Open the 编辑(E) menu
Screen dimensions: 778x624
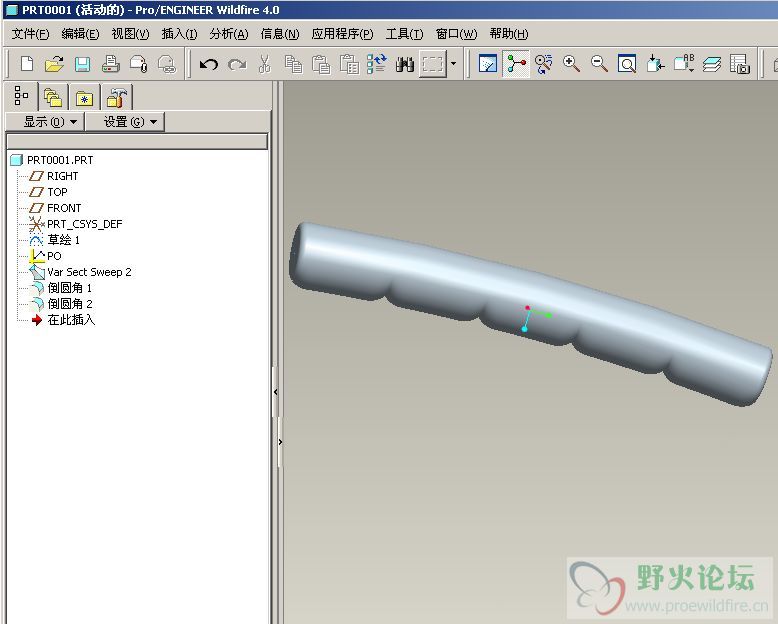(80, 34)
